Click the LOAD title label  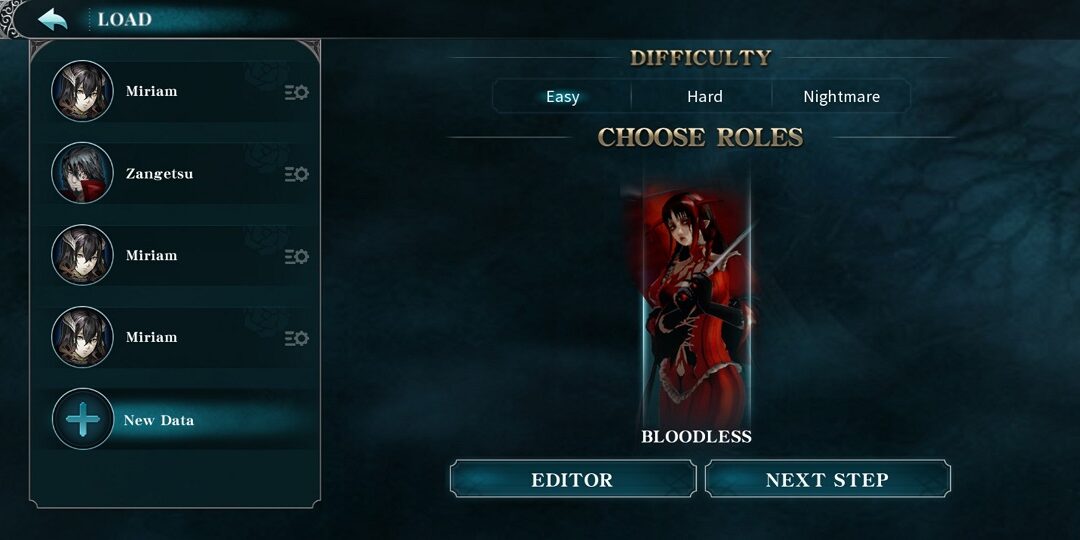[x=125, y=19]
